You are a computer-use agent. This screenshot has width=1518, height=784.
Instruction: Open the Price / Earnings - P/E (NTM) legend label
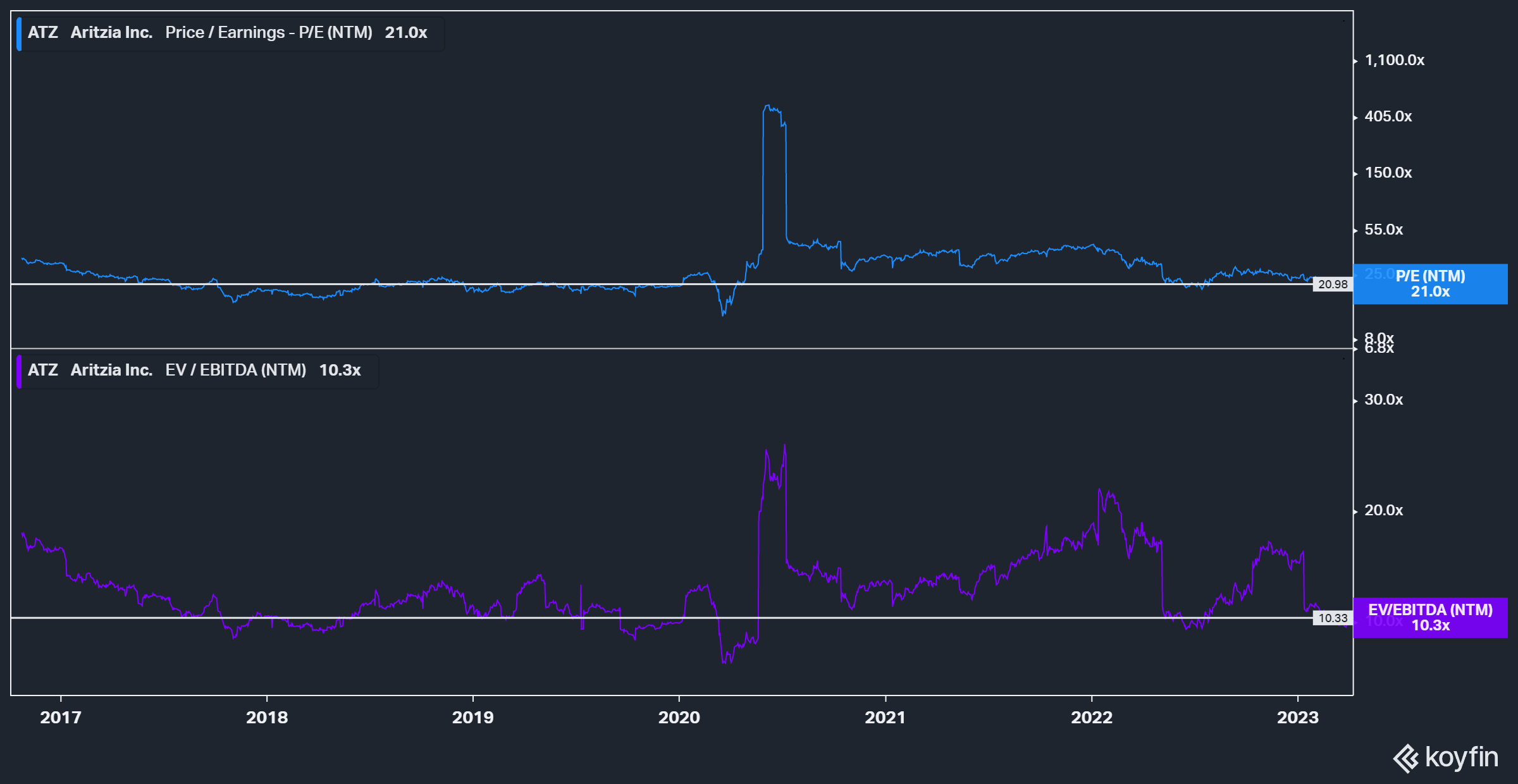pos(269,33)
